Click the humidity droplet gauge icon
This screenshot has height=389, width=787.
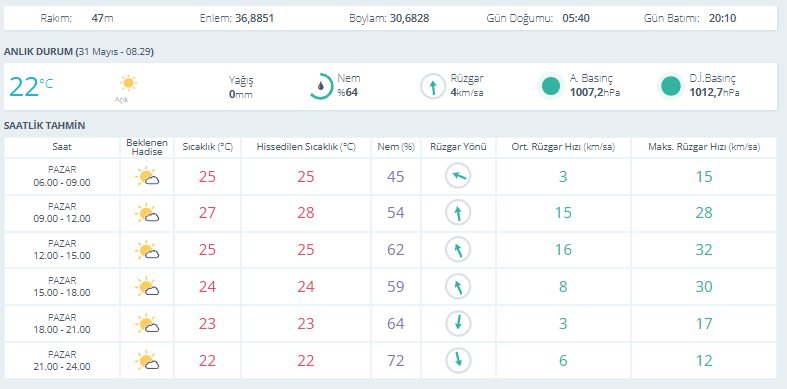pos(321,86)
